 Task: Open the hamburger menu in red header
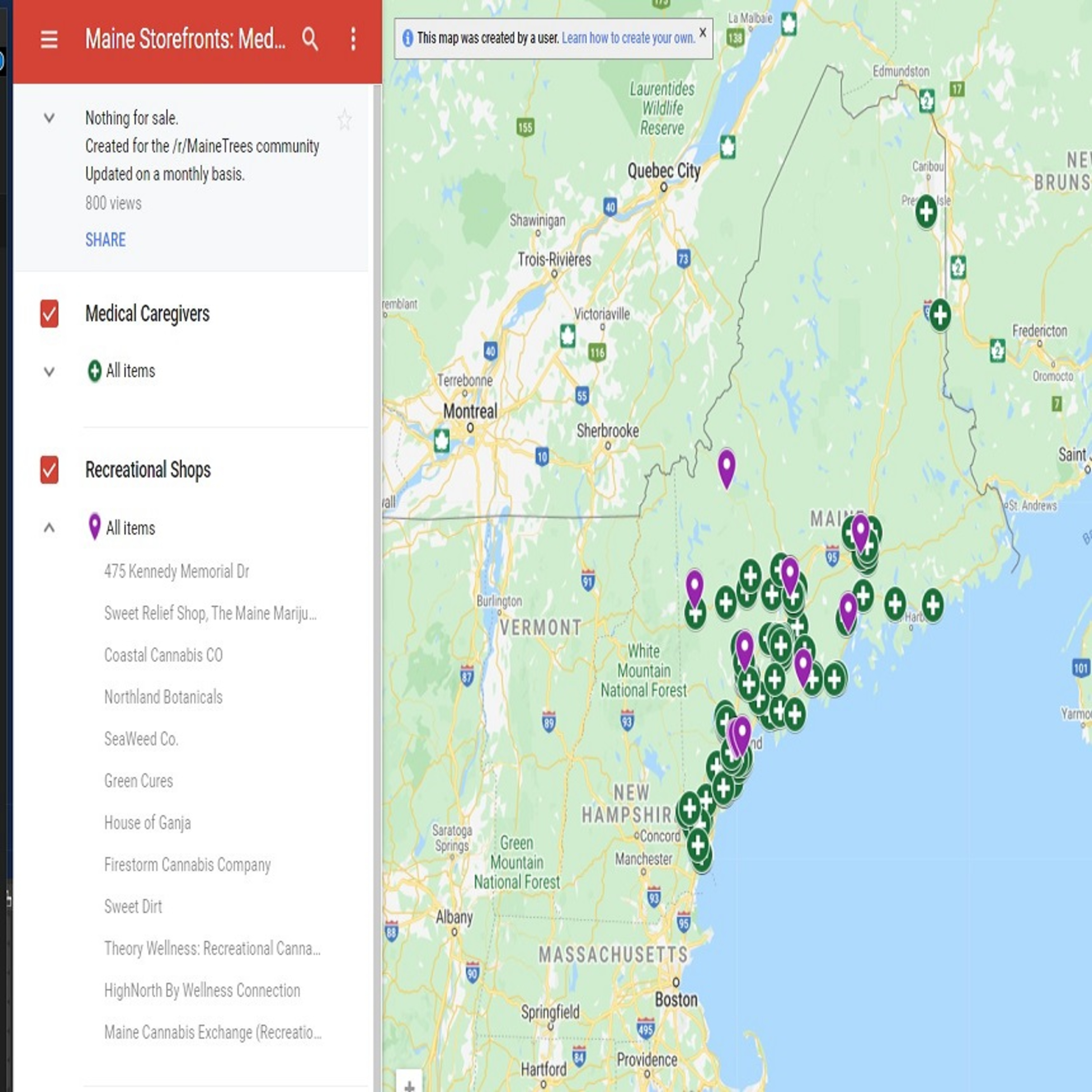click(49, 40)
